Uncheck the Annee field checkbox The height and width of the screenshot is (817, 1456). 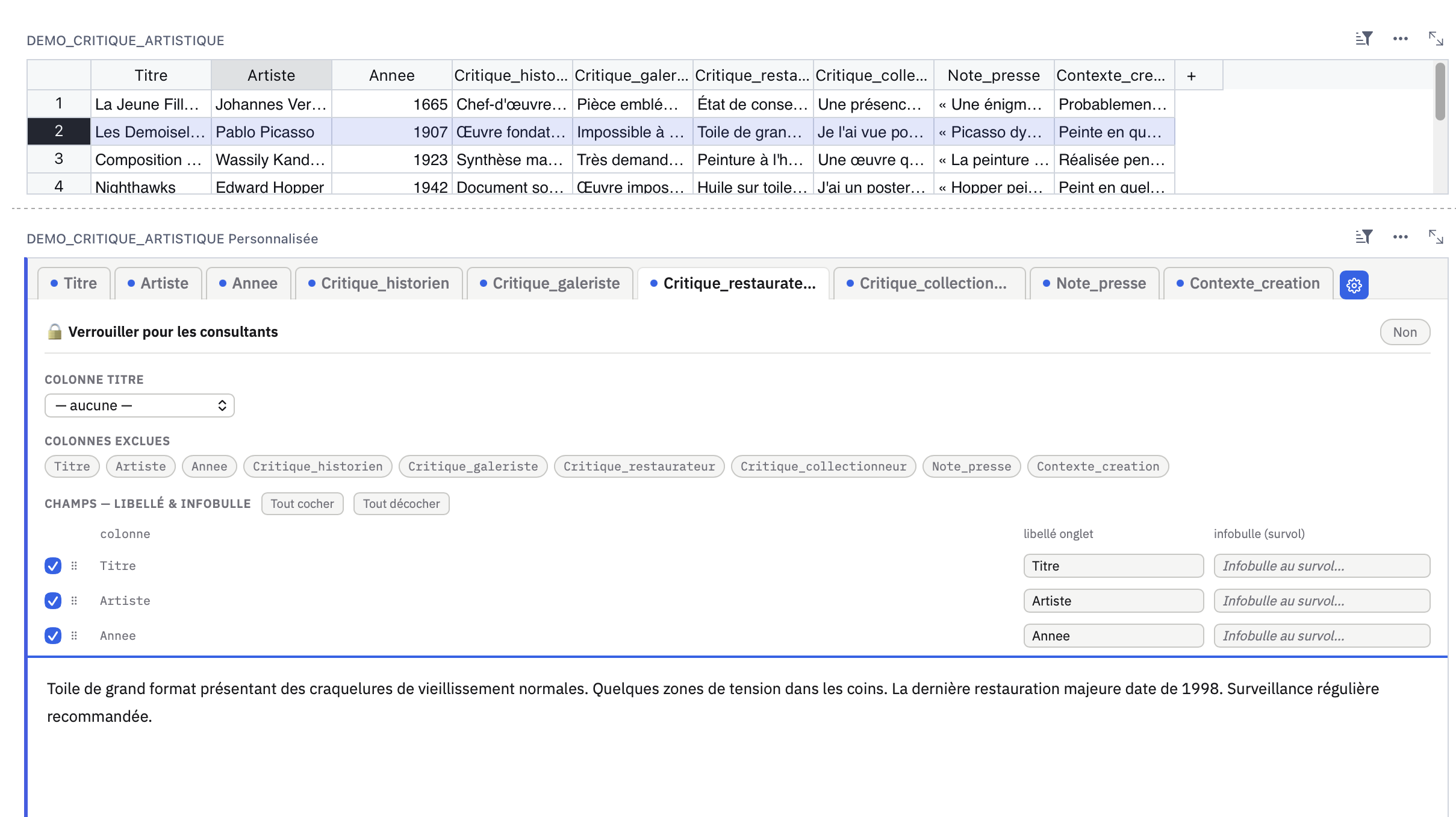(53, 636)
